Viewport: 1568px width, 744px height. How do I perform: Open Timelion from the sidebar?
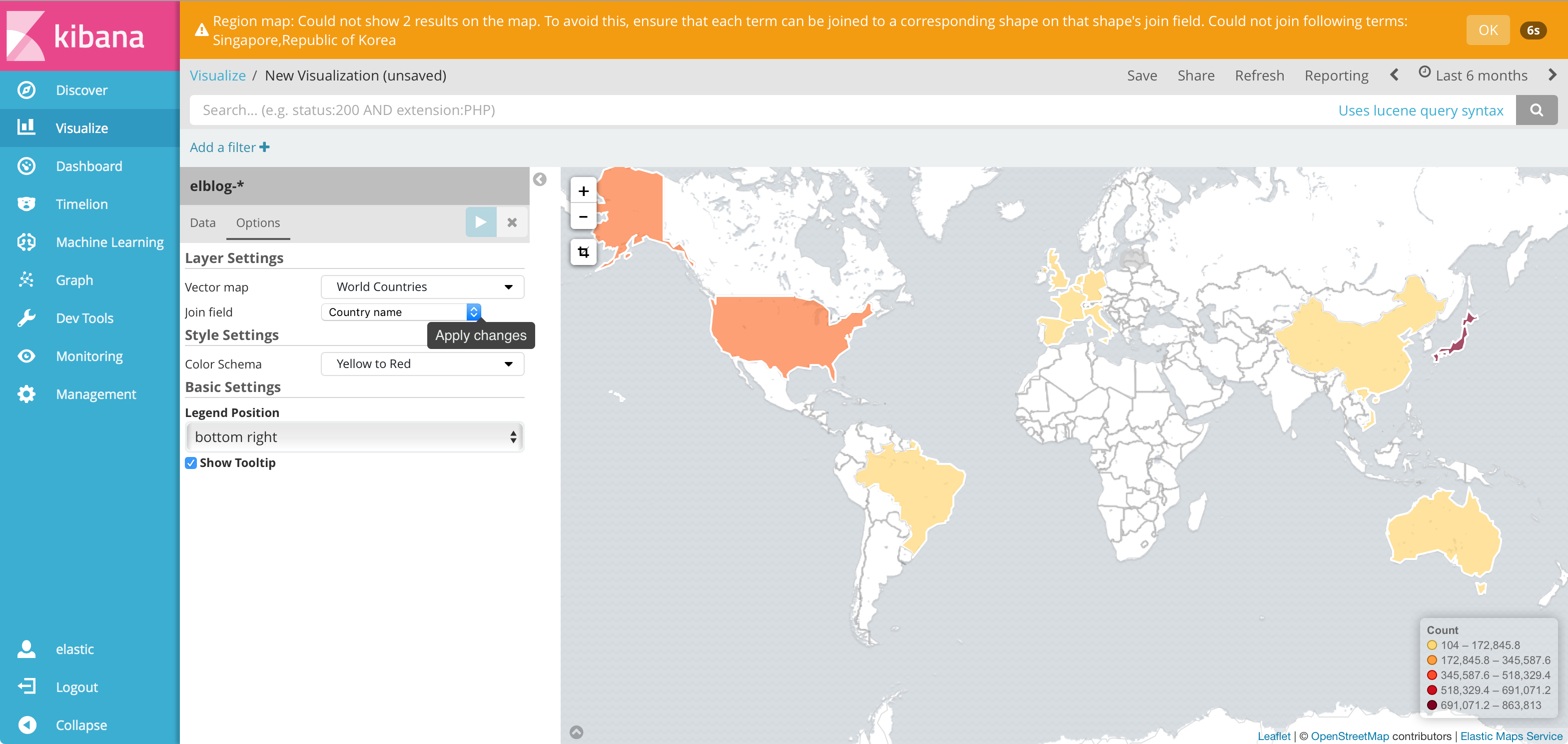(81, 204)
